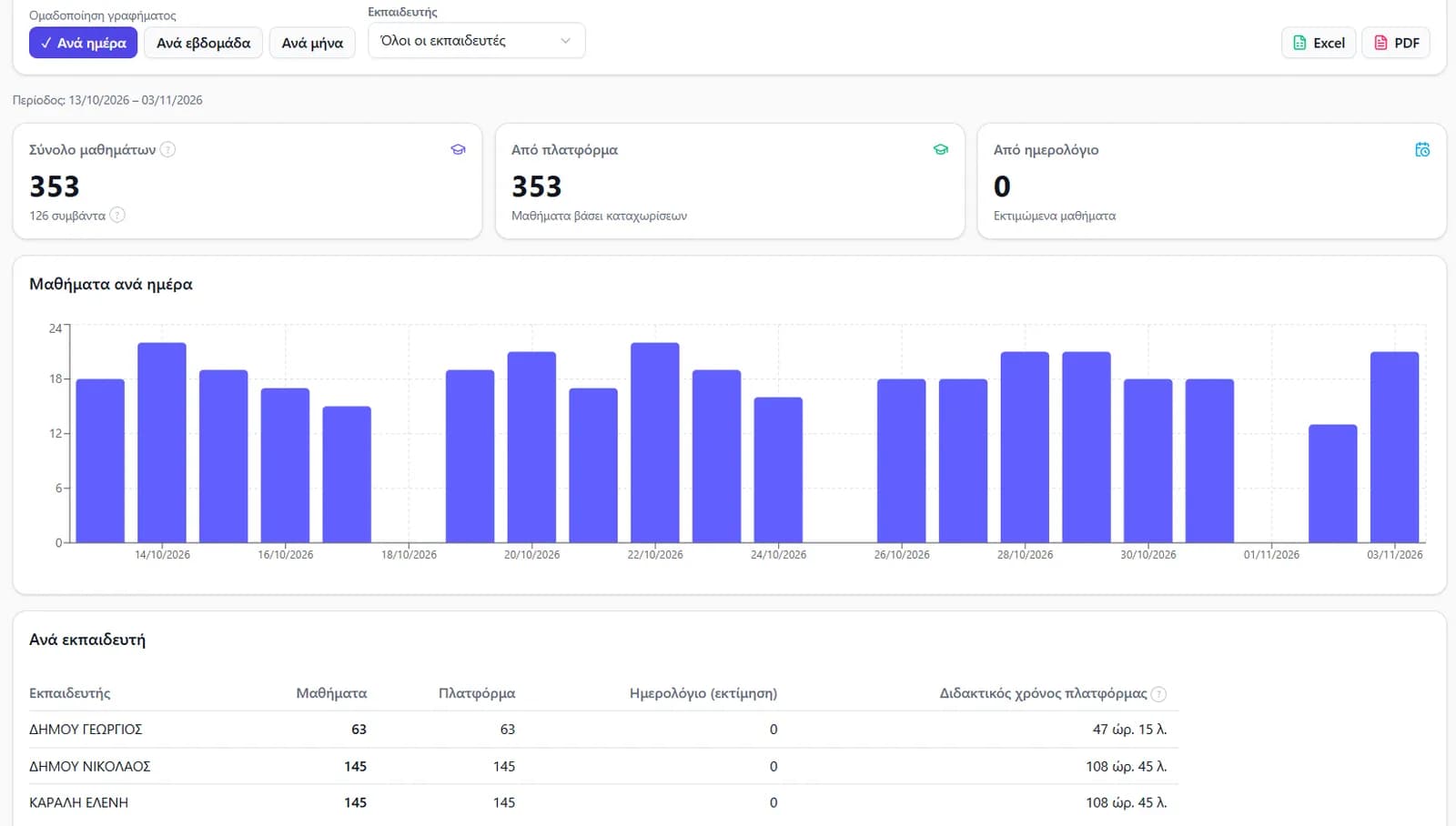The height and width of the screenshot is (826, 1456).
Task: Click the chart bar for 28/10/2026
Action: (1025, 447)
